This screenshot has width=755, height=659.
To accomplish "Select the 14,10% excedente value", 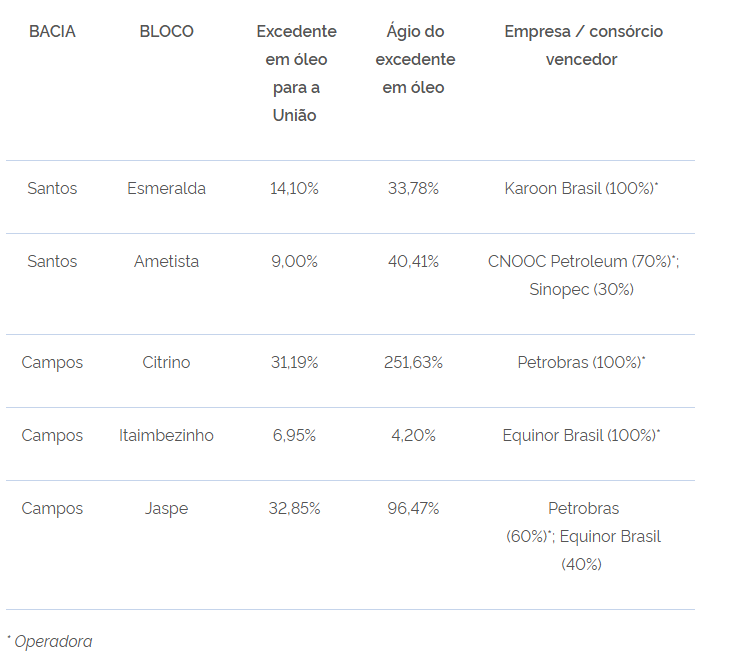I will pos(295,188).
